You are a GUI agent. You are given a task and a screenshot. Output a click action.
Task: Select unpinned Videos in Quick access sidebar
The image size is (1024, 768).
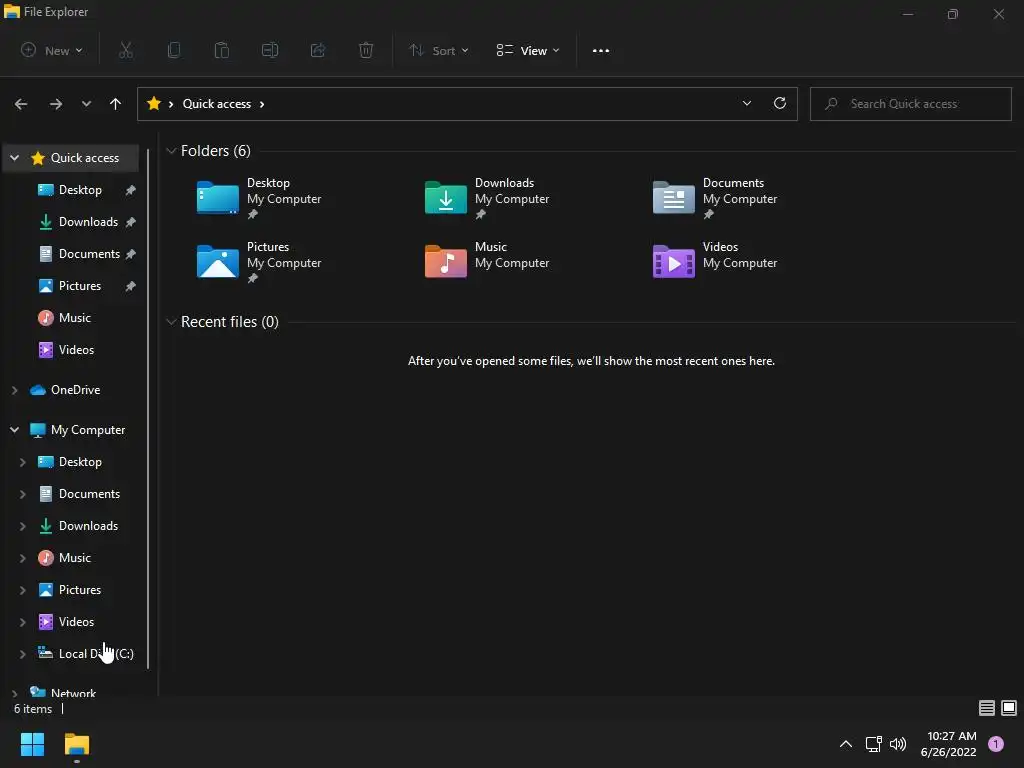76,349
